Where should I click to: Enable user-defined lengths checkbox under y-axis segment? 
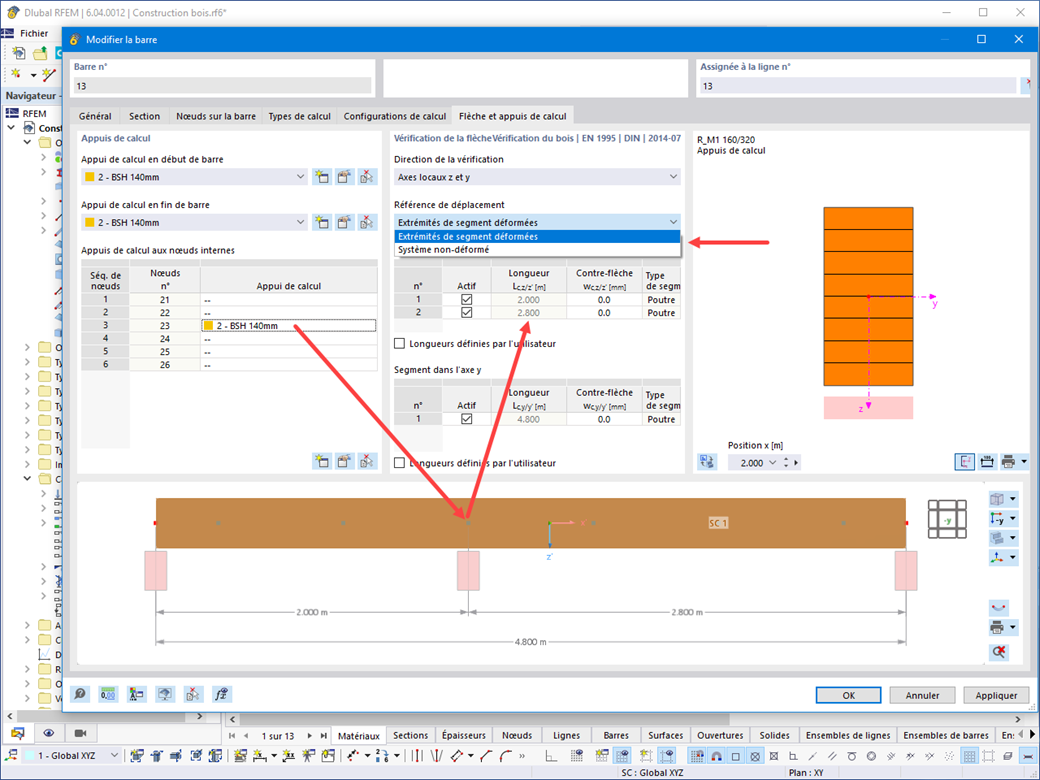[399, 463]
